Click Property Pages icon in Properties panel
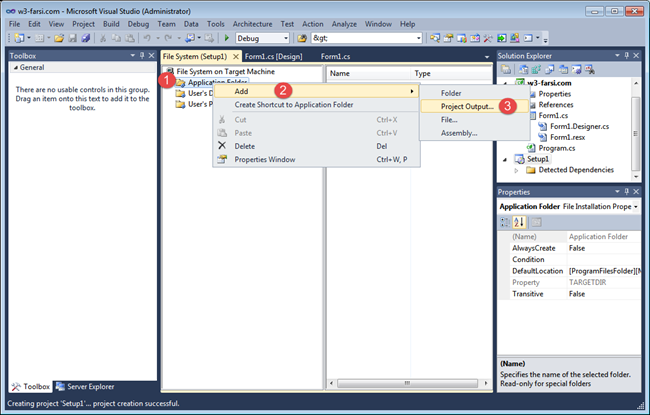Viewport: 650px width, 415px height. [x=536, y=223]
